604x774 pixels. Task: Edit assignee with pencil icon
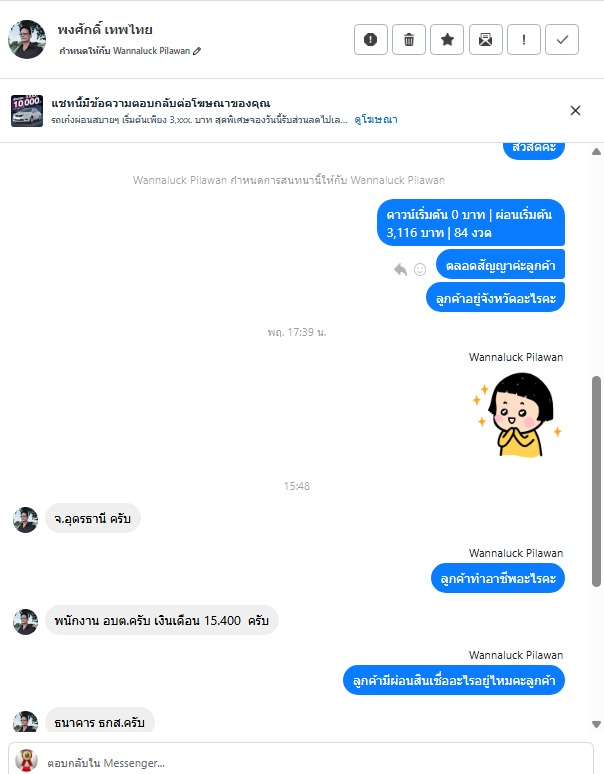[197, 51]
